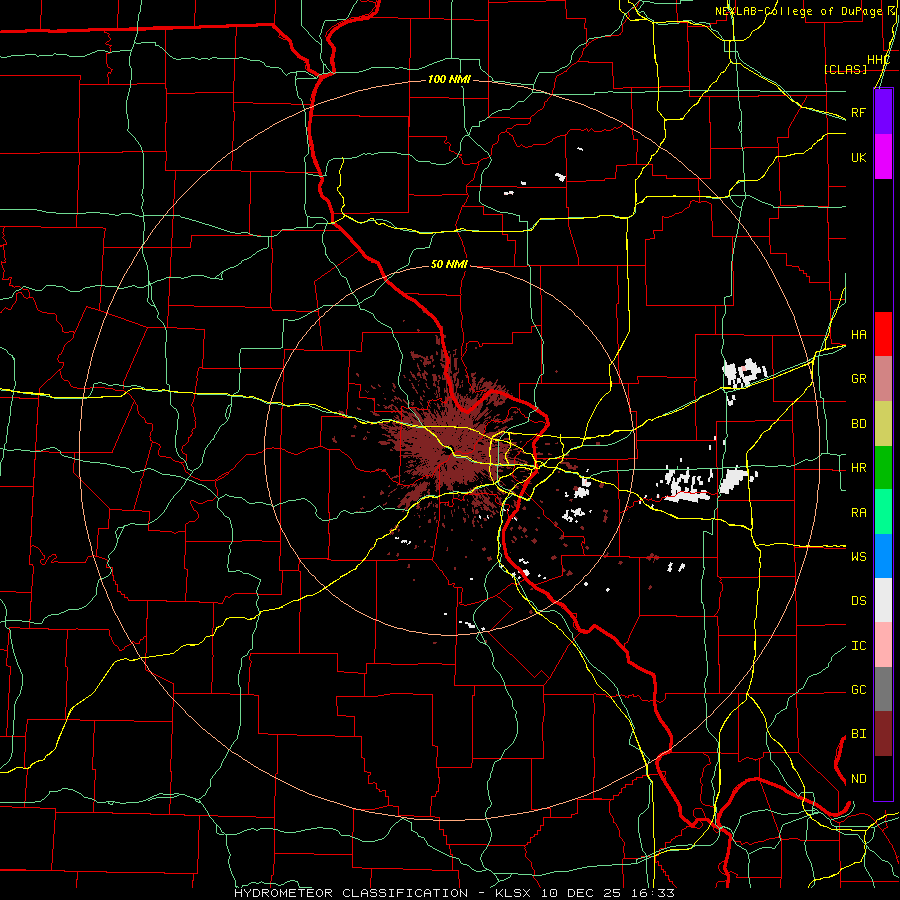This screenshot has height=900, width=900.
Task: Click the DS legend label
Action: (x=858, y=600)
